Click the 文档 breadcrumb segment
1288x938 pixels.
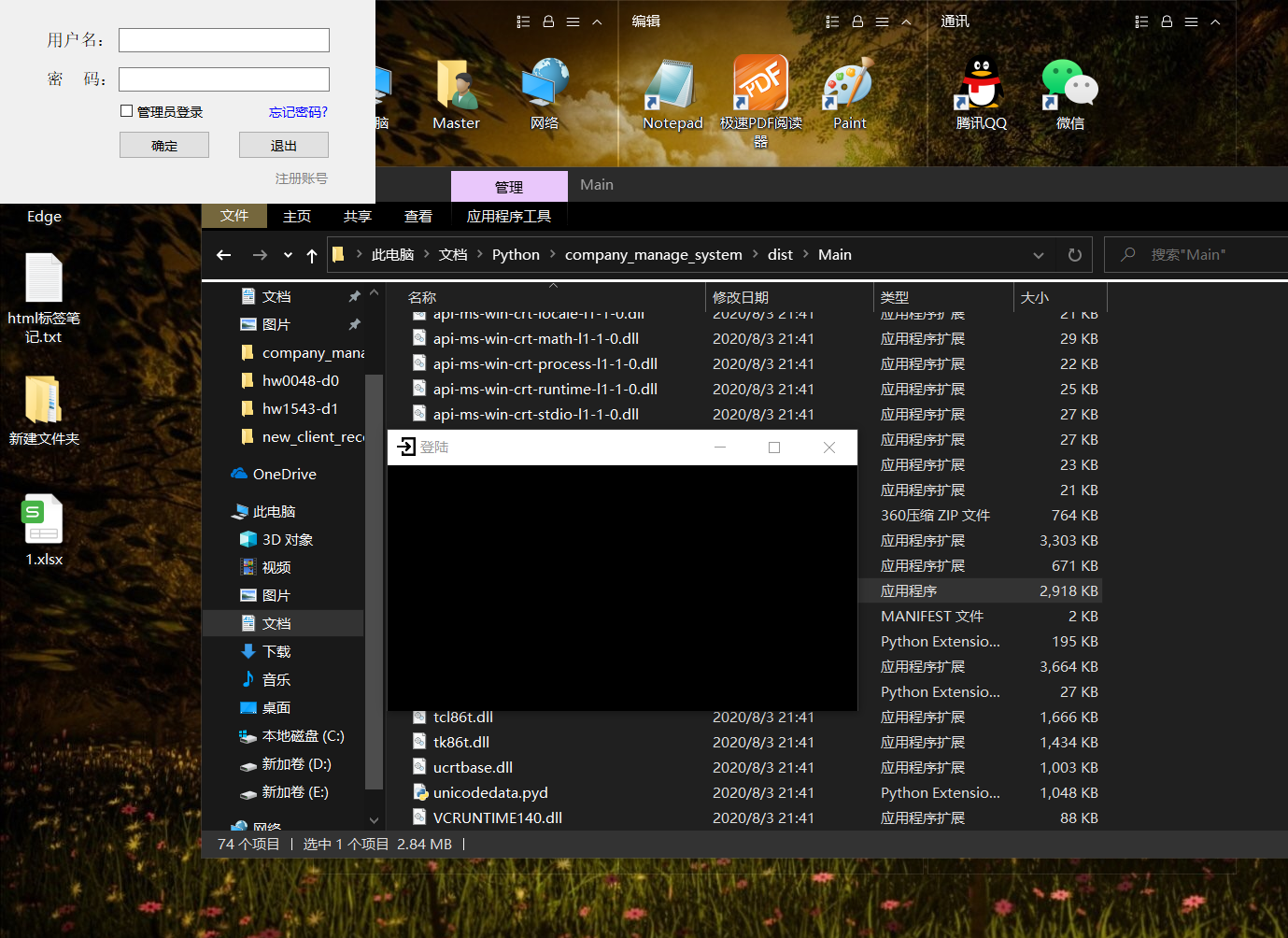[453, 254]
